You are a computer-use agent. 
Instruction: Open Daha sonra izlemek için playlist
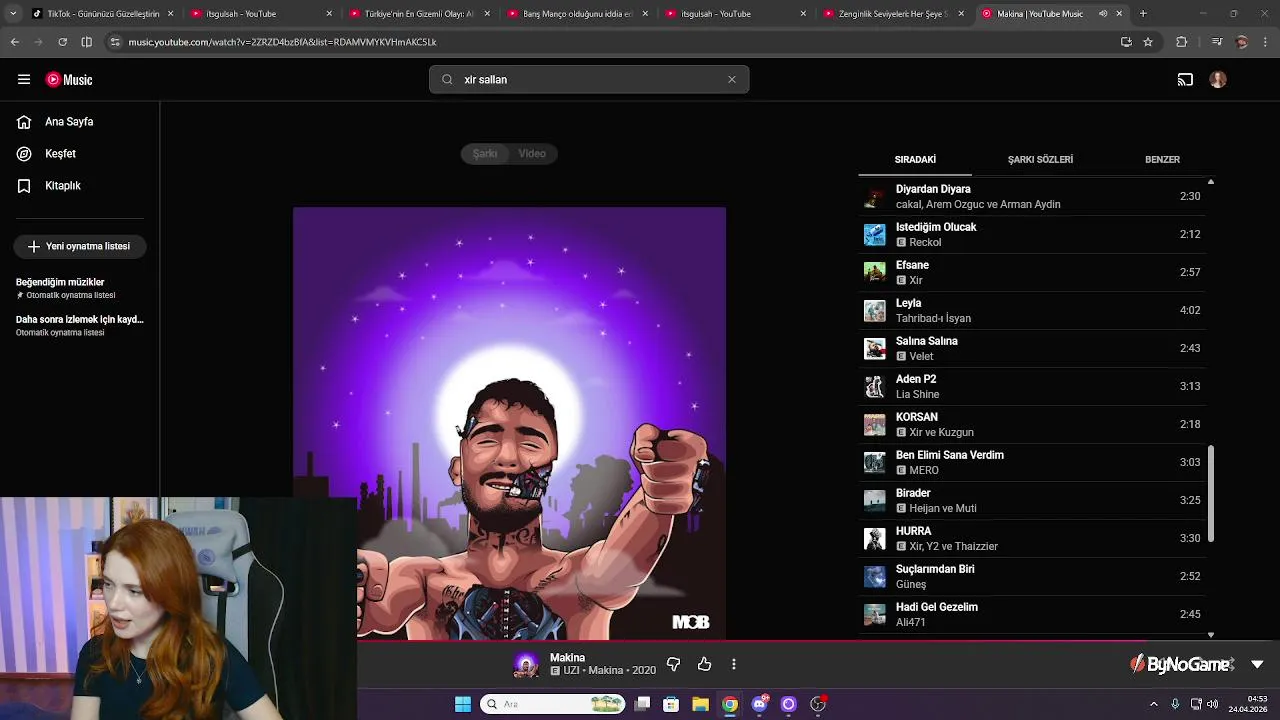coord(80,325)
